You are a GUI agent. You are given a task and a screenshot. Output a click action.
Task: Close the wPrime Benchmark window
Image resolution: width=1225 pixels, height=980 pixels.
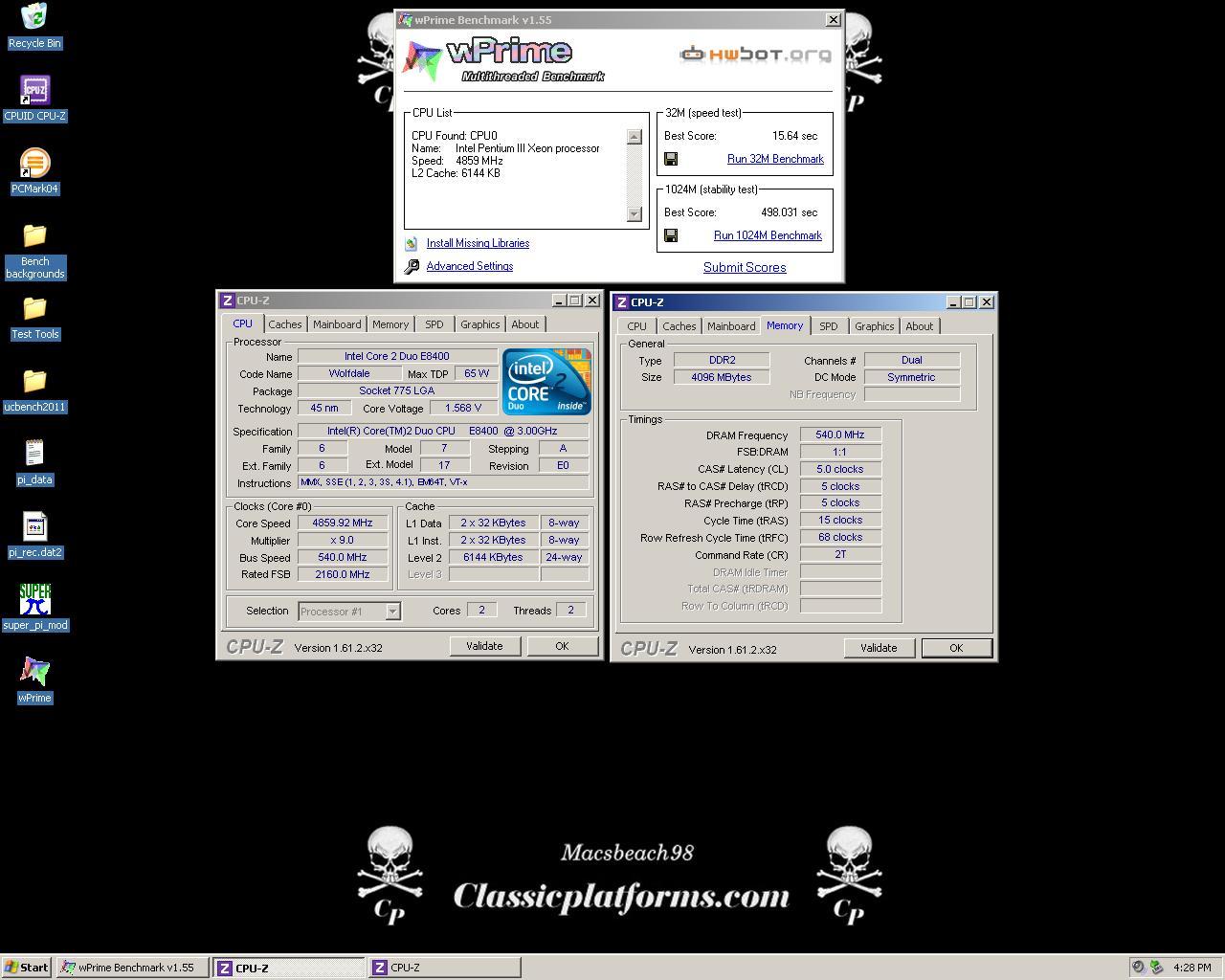pos(834,19)
